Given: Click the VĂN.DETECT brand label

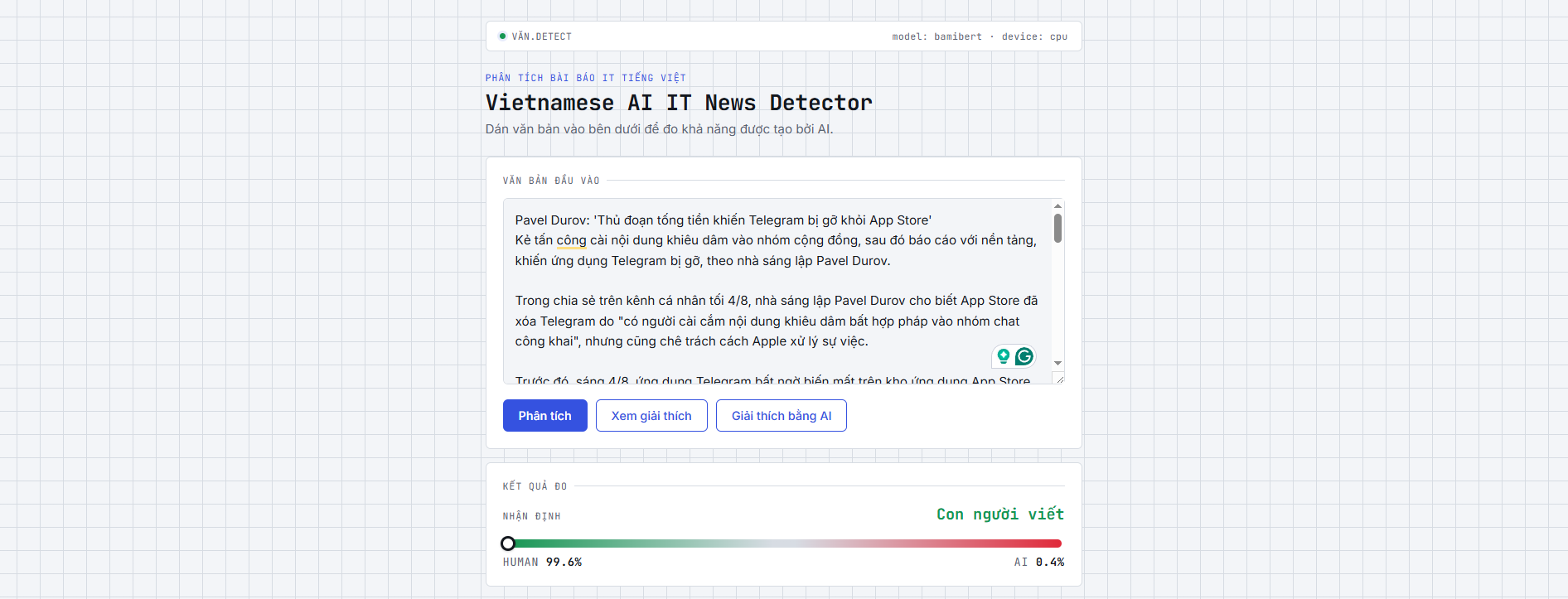Looking at the screenshot, I should [542, 36].
